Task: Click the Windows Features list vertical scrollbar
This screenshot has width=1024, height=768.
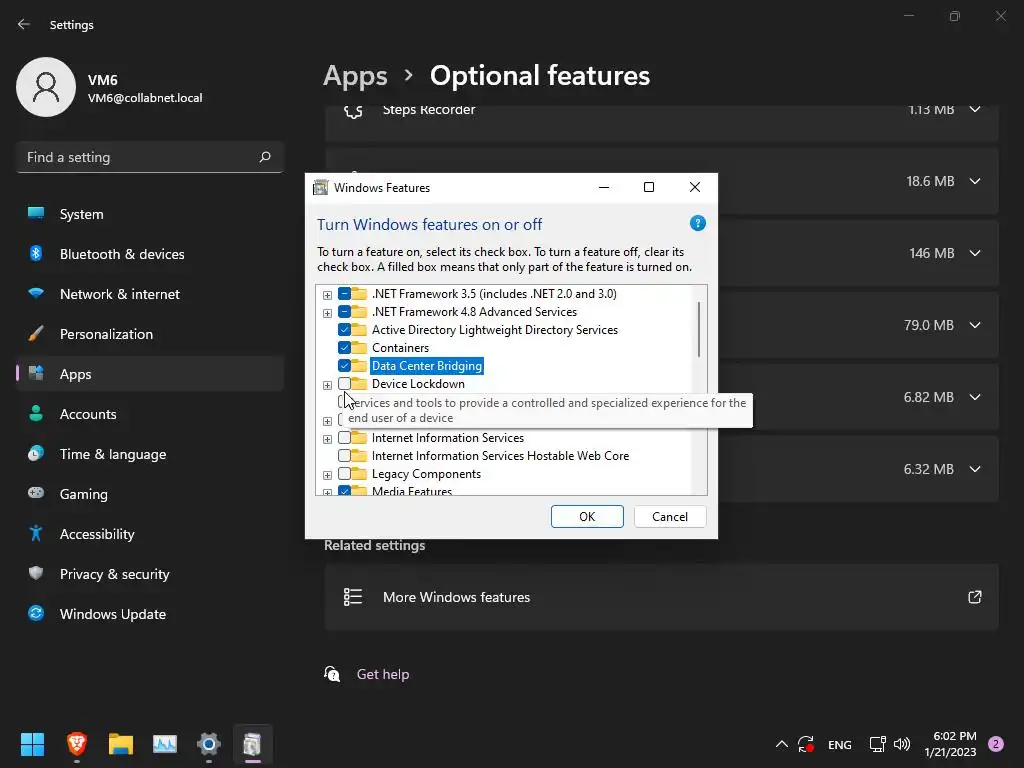Action: click(699, 329)
